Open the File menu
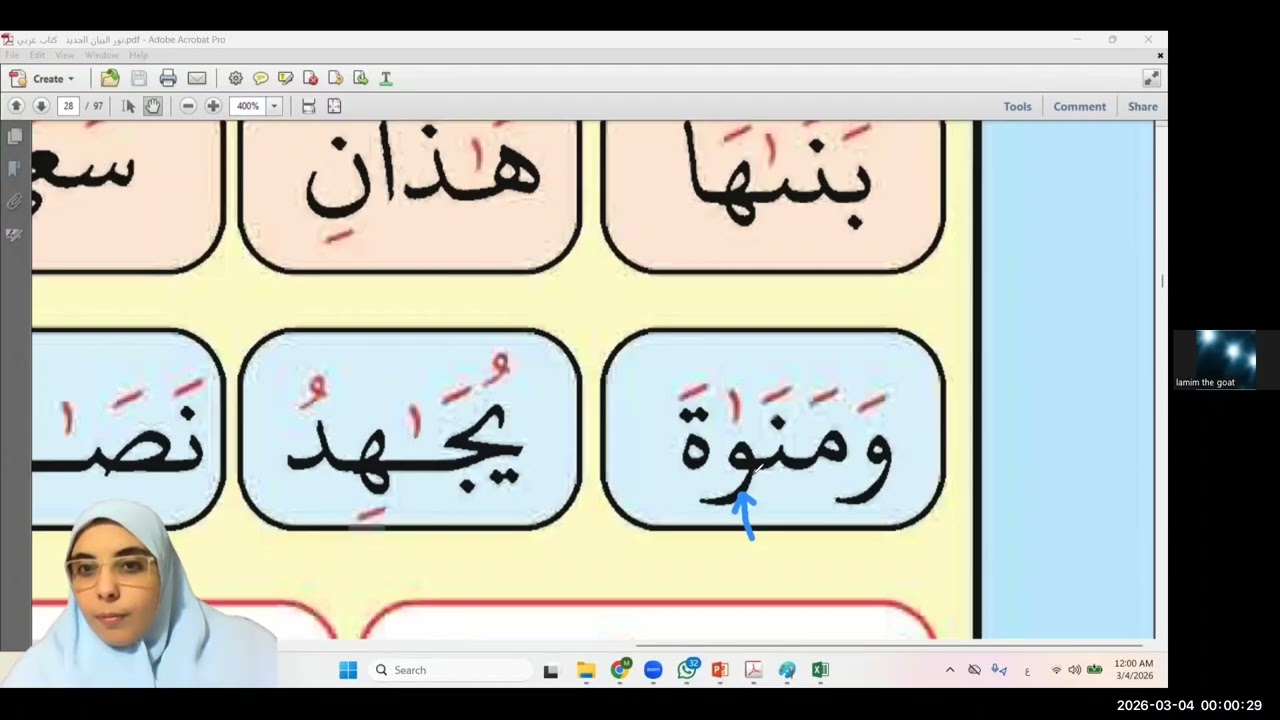Image resolution: width=1280 pixels, height=720 pixels. [12, 55]
